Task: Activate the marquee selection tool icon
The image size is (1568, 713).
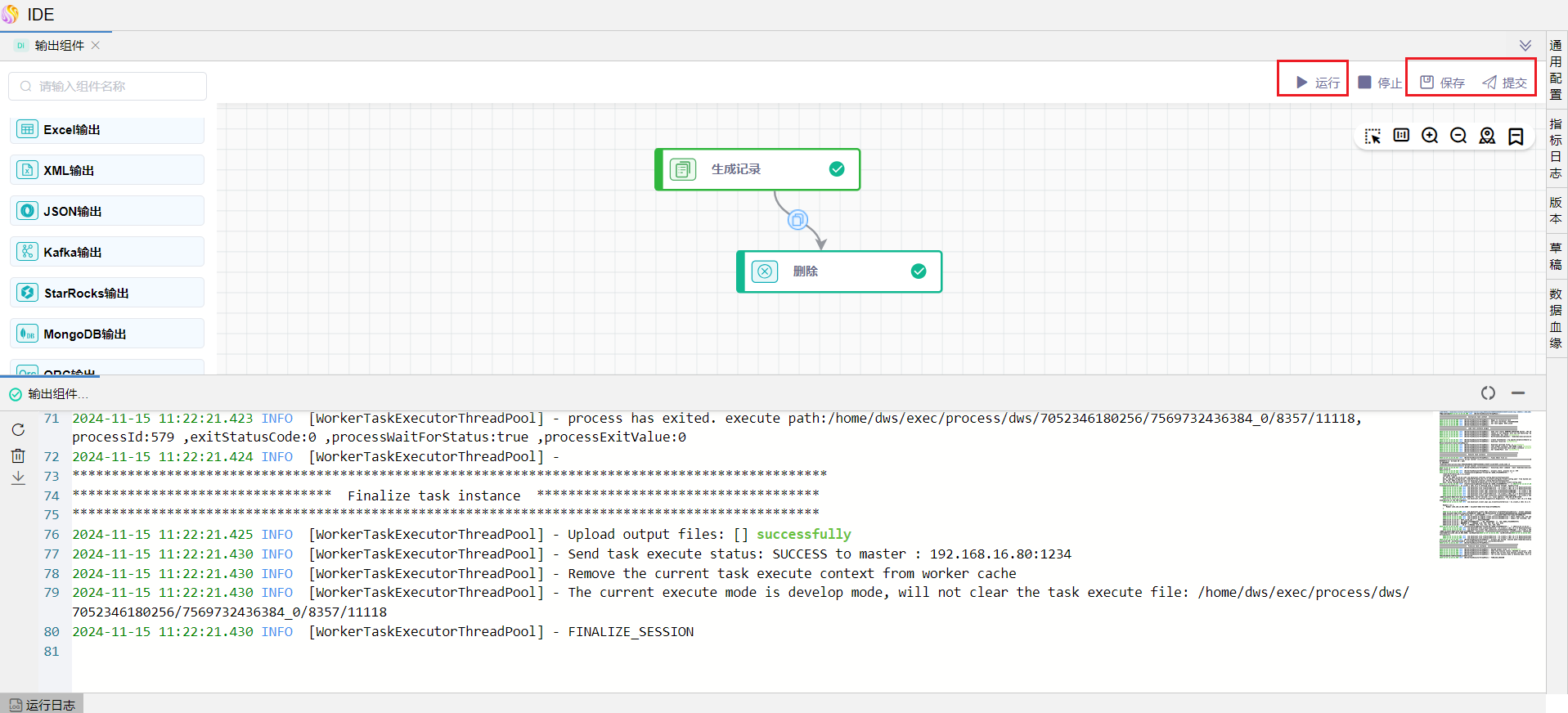Action: tap(1373, 136)
